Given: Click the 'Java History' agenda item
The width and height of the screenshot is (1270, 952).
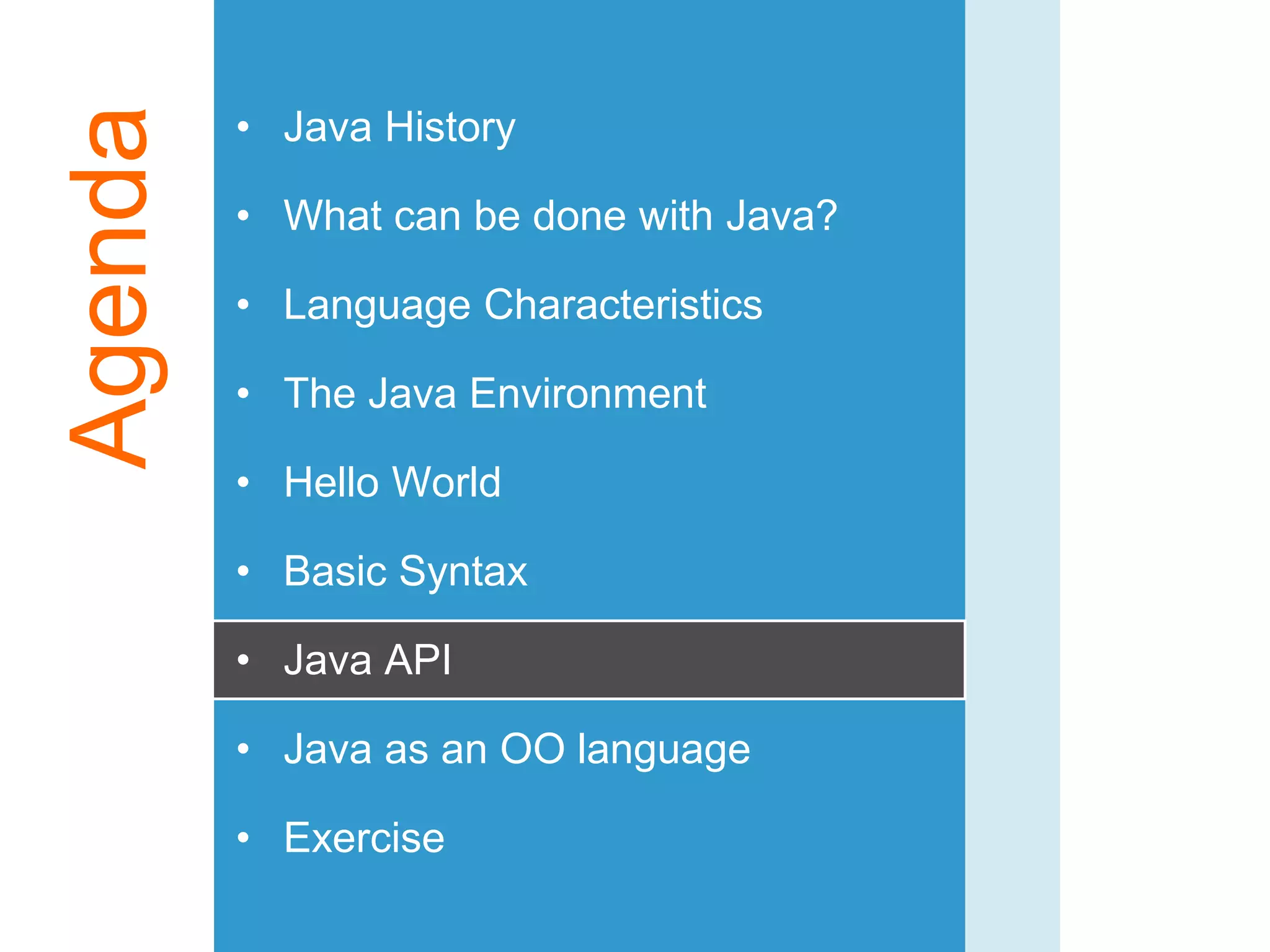Looking at the screenshot, I should tap(399, 128).
